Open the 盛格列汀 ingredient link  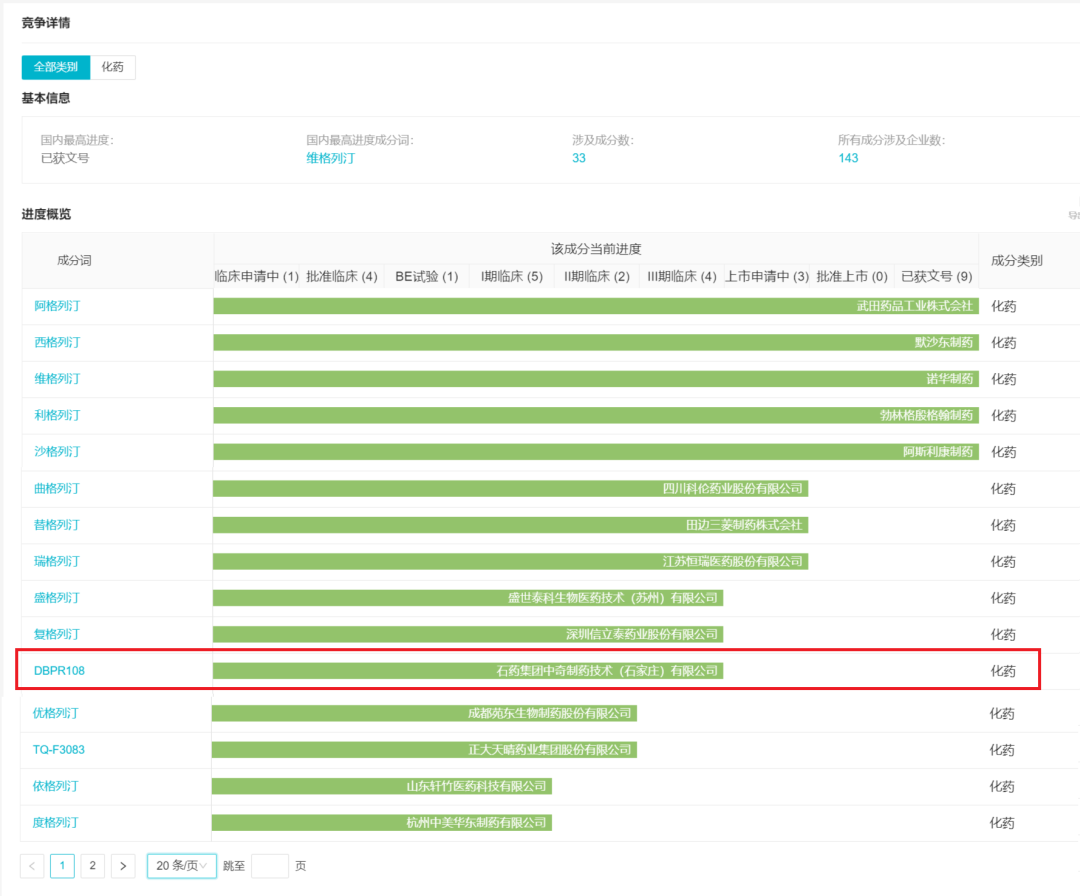(x=57, y=598)
